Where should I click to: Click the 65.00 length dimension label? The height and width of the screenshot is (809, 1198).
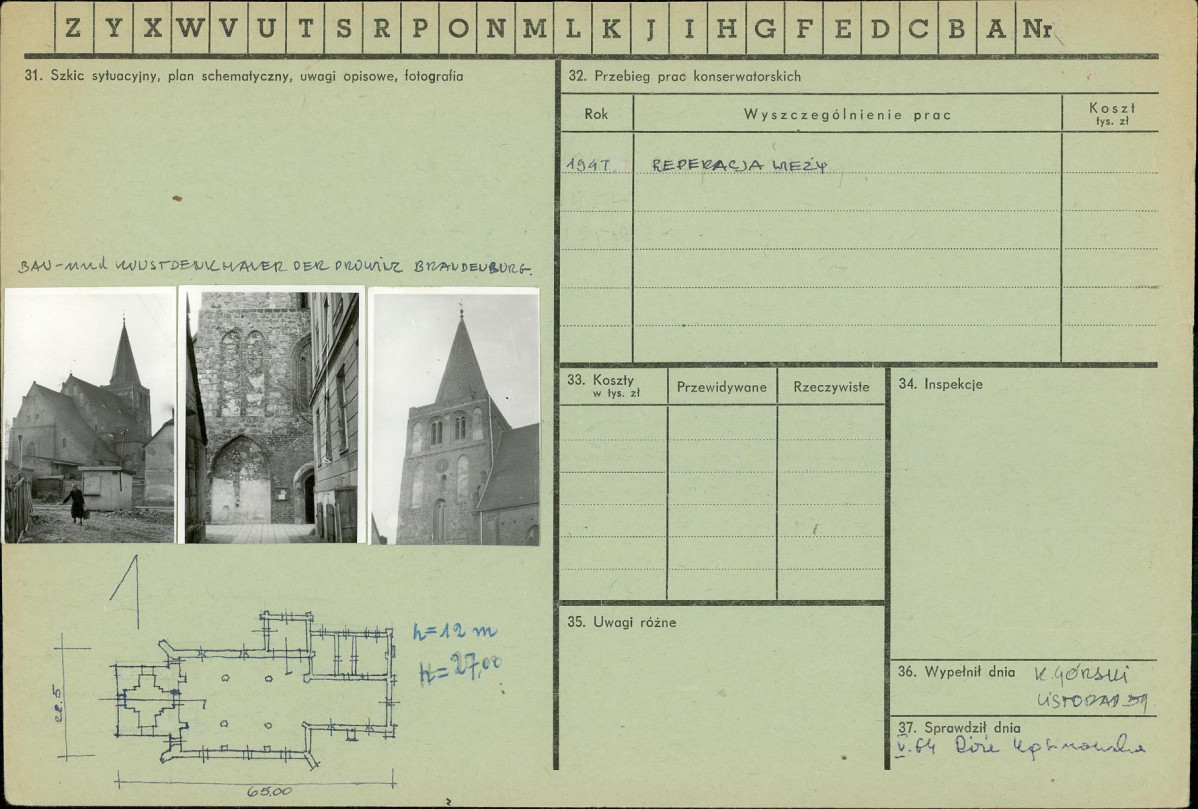[269, 791]
